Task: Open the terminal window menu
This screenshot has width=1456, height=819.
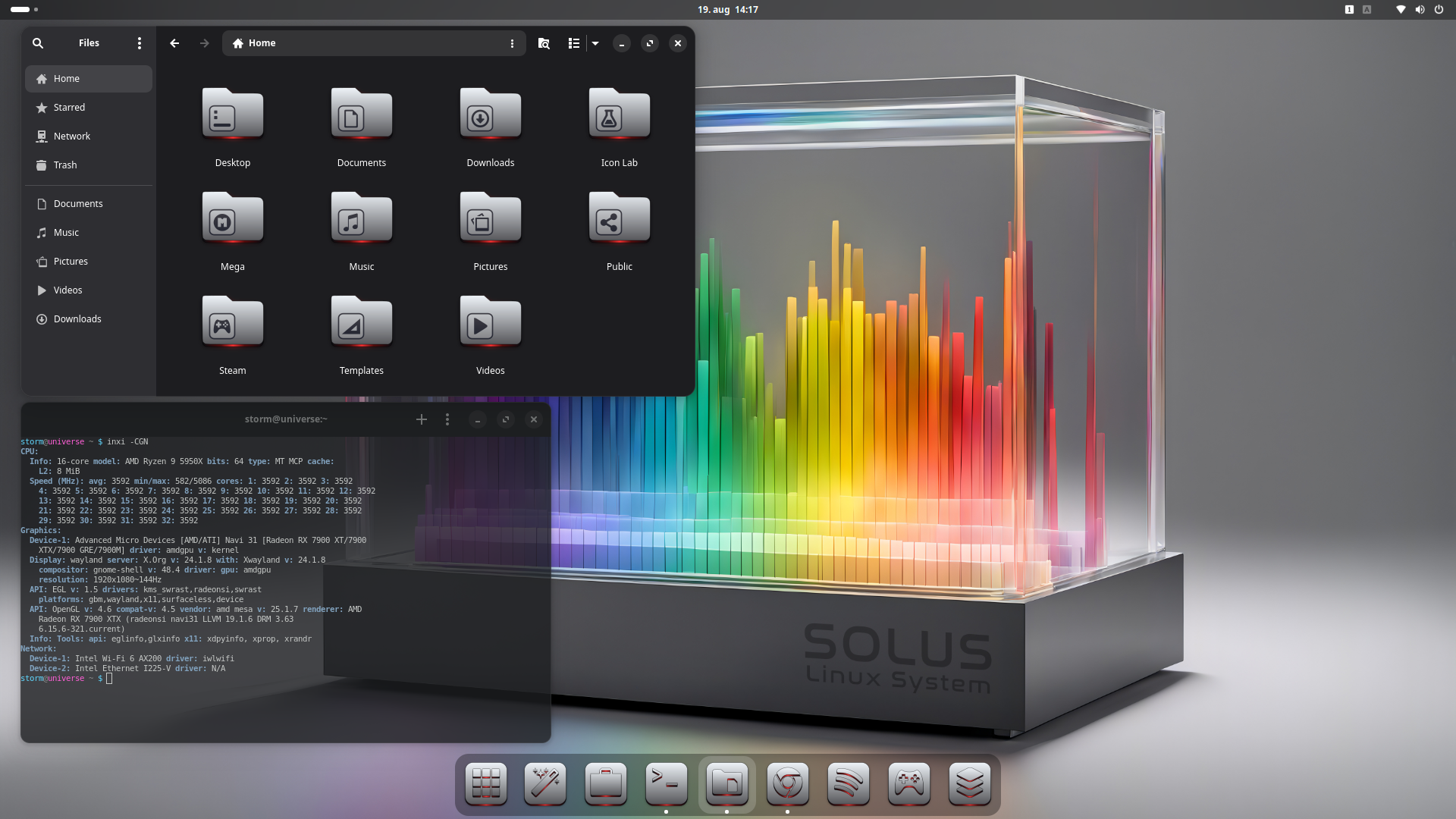Action: 447,419
